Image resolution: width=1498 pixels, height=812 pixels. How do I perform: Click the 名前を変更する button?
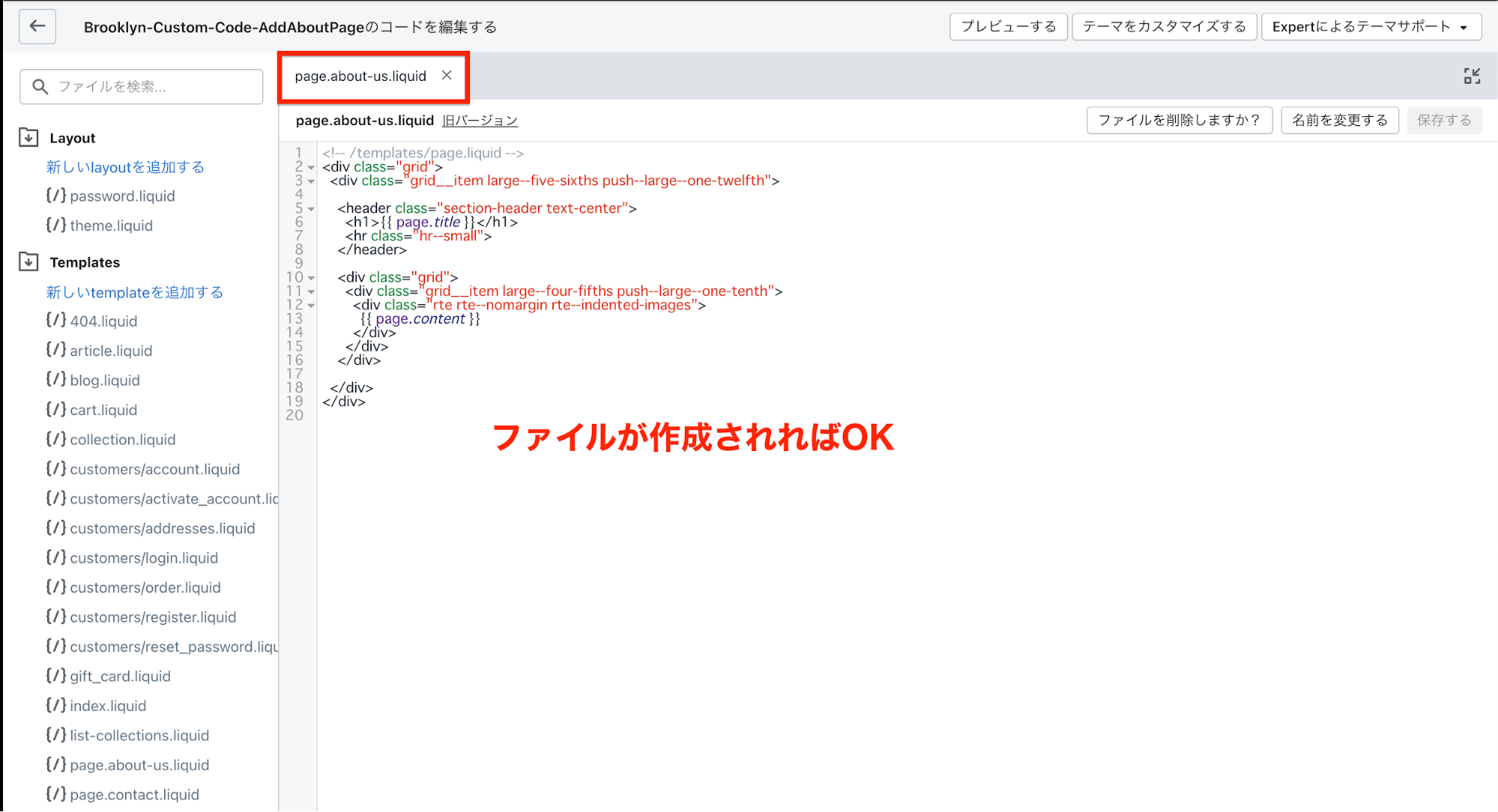click(x=1339, y=120)
